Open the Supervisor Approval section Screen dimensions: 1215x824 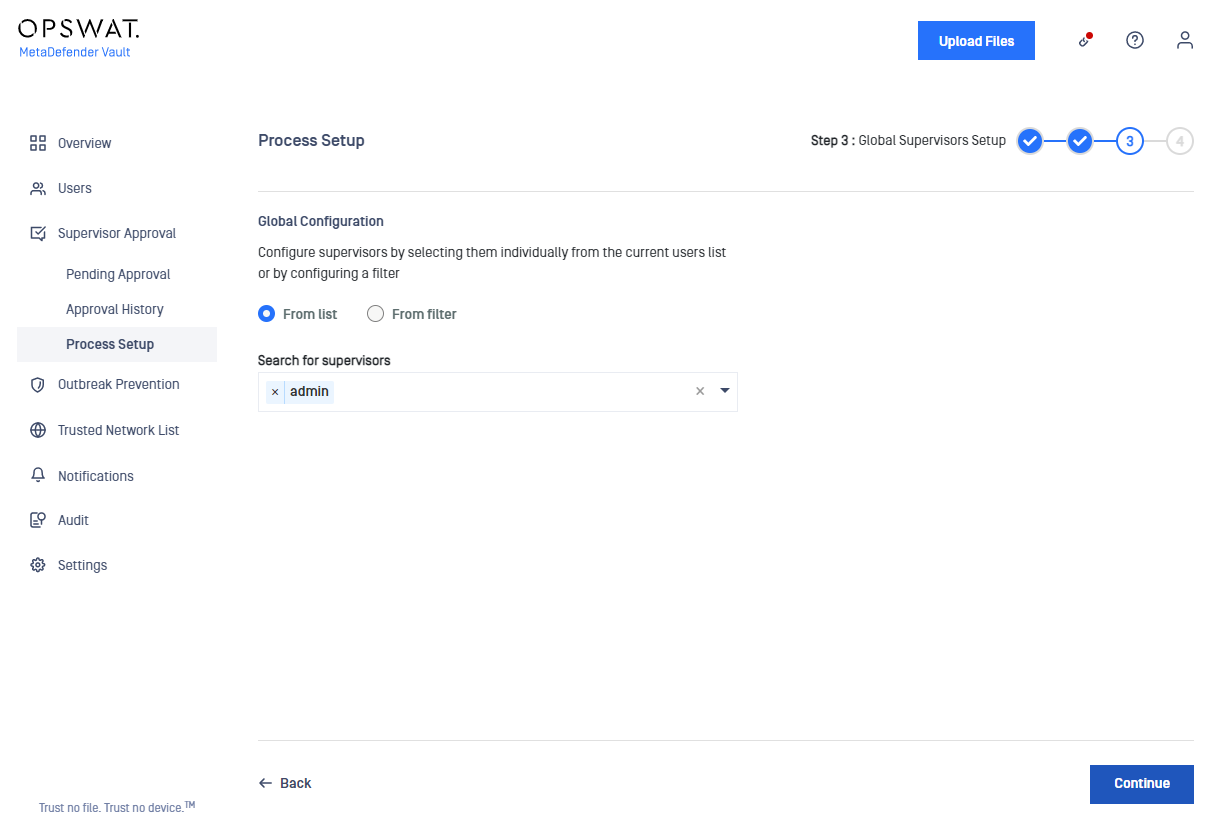tap(117, 233)
